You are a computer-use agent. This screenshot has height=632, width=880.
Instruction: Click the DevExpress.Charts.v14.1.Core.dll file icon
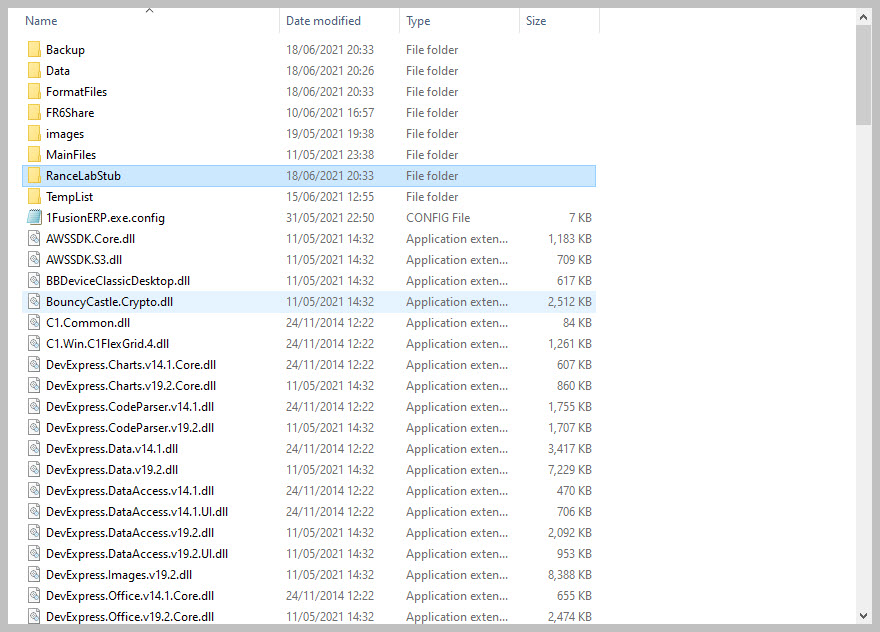point(34,364)
